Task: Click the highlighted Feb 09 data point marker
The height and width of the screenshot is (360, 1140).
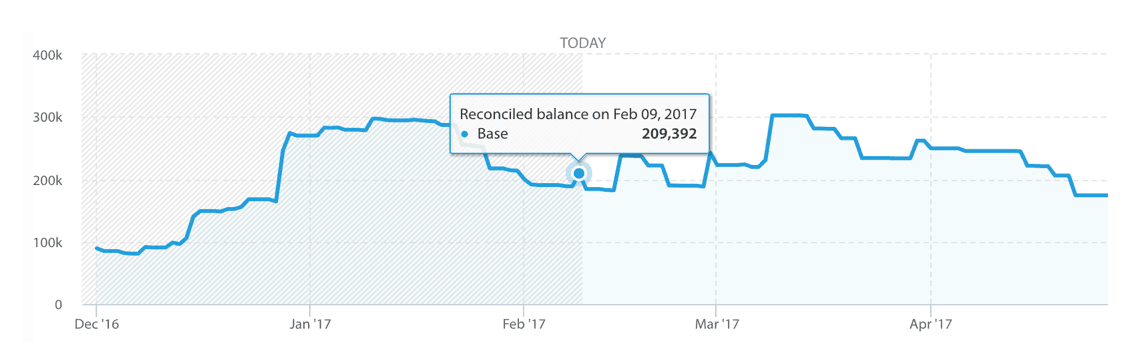Action: click(579, 174)
